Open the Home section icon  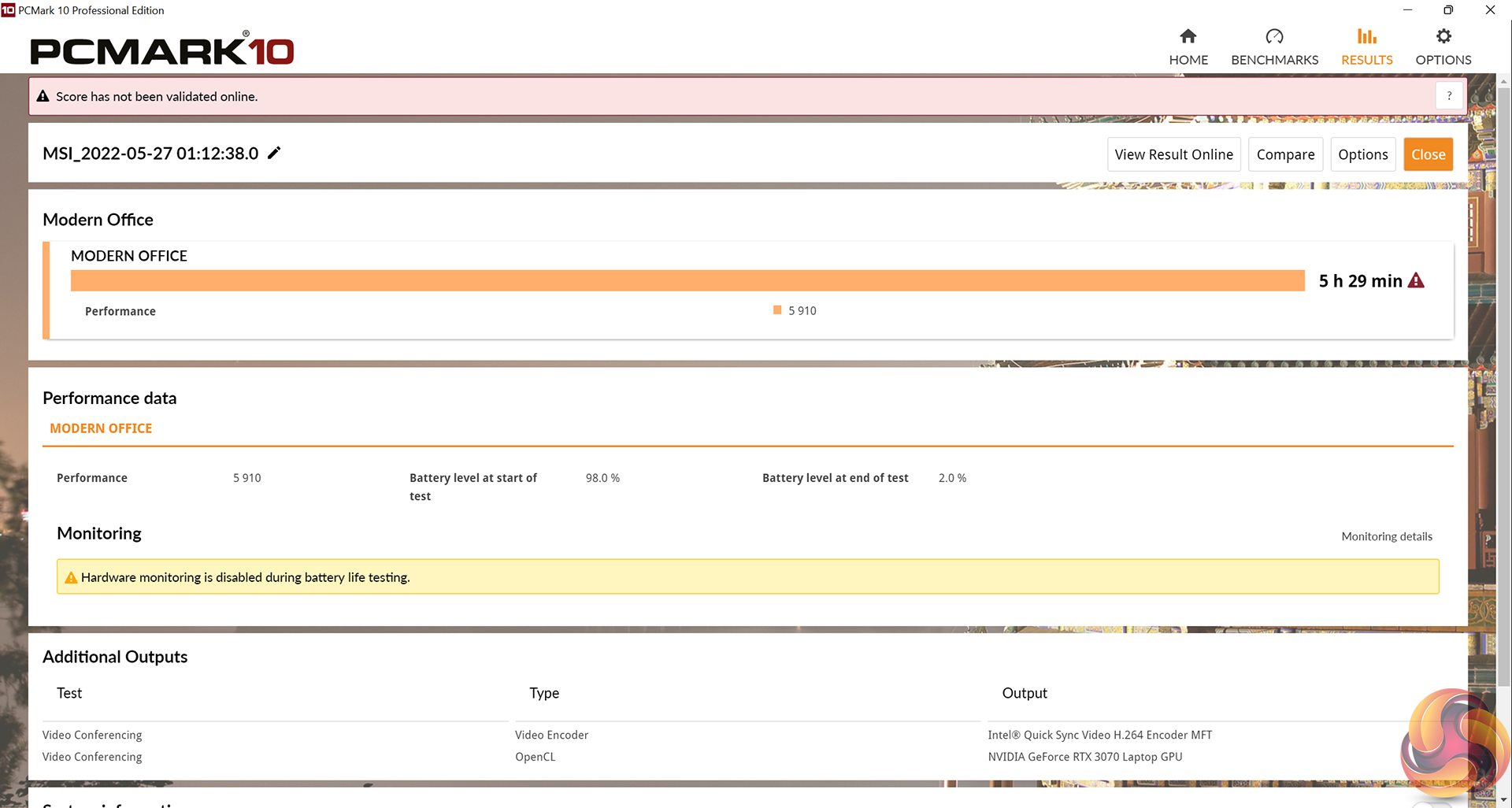coord(1188,36)
